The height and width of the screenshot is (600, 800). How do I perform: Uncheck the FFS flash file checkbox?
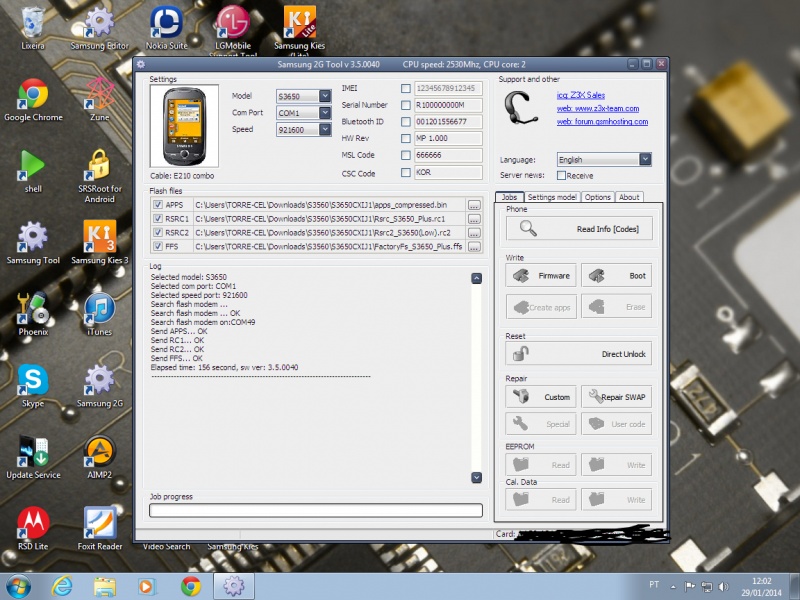(x=158, y=246)
